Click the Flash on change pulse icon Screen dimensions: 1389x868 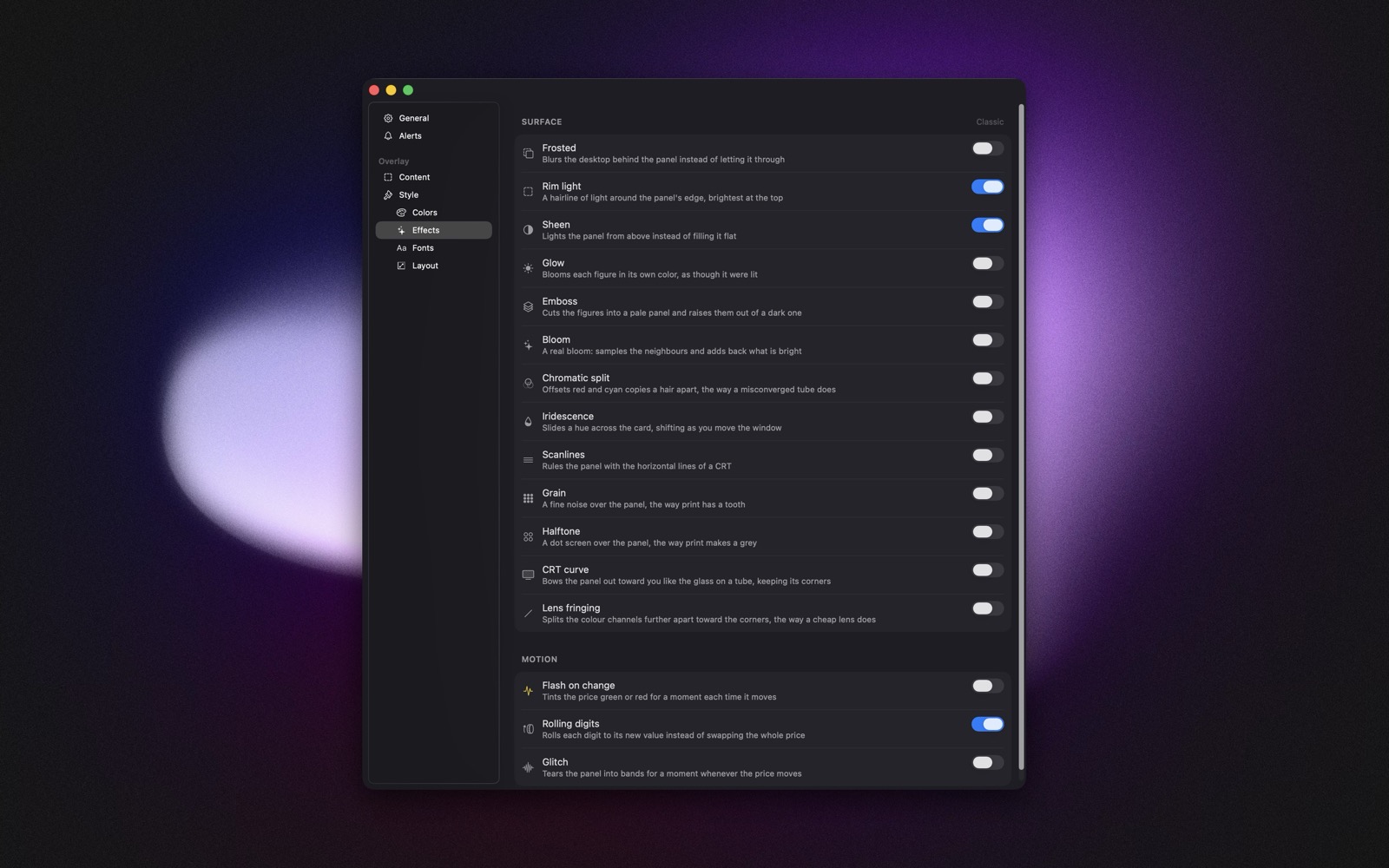coord(528,691)
